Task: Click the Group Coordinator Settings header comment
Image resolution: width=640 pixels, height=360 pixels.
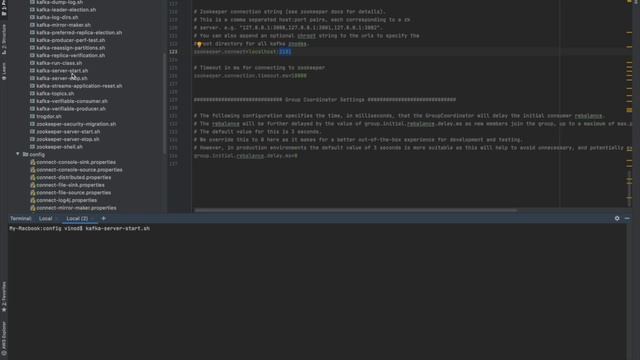Action: pos(325,100)
